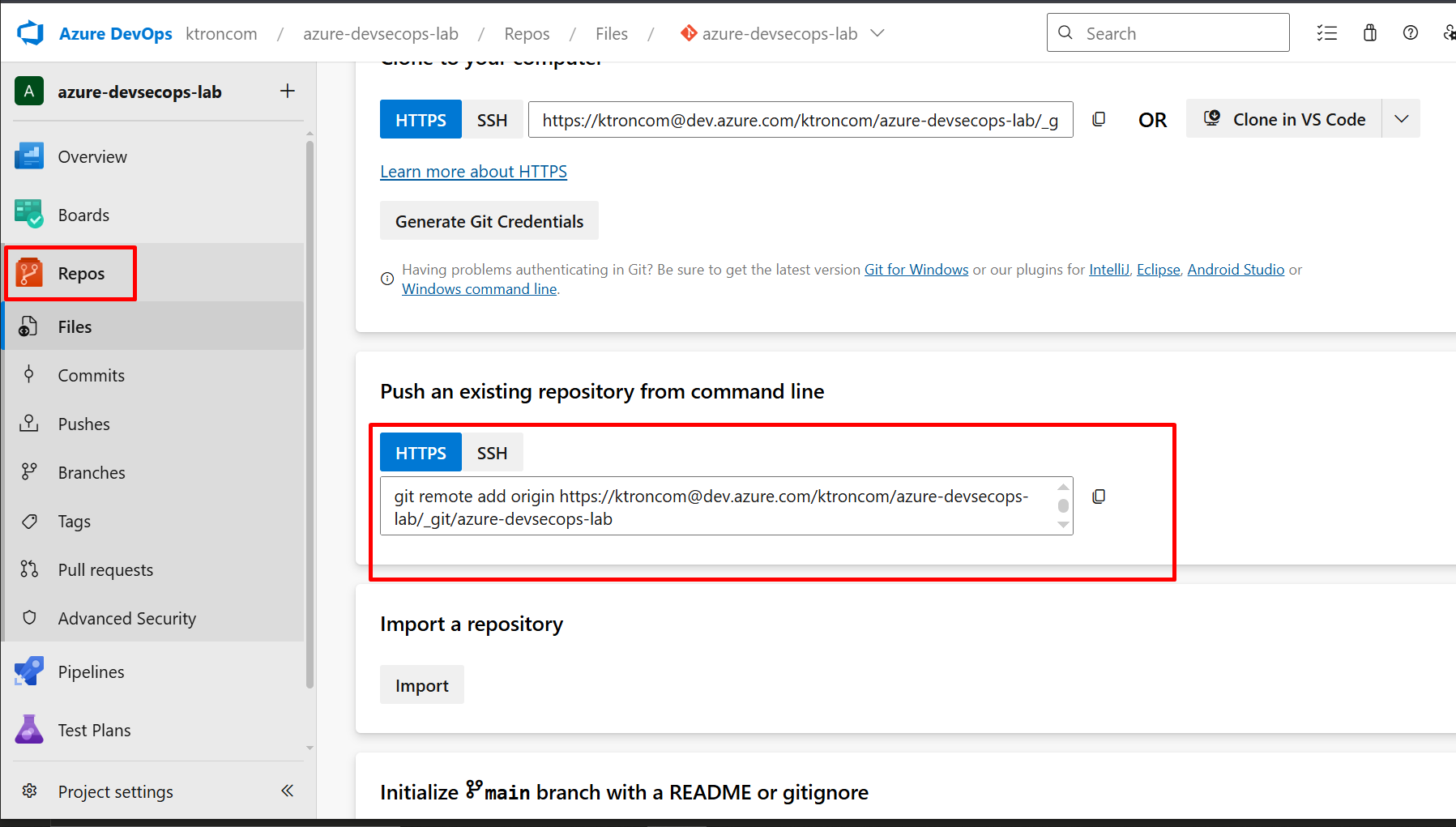Screen dimensions: 1456x827
Task: Go to Commits in Repos menu
Action: [x=91, y=375]
